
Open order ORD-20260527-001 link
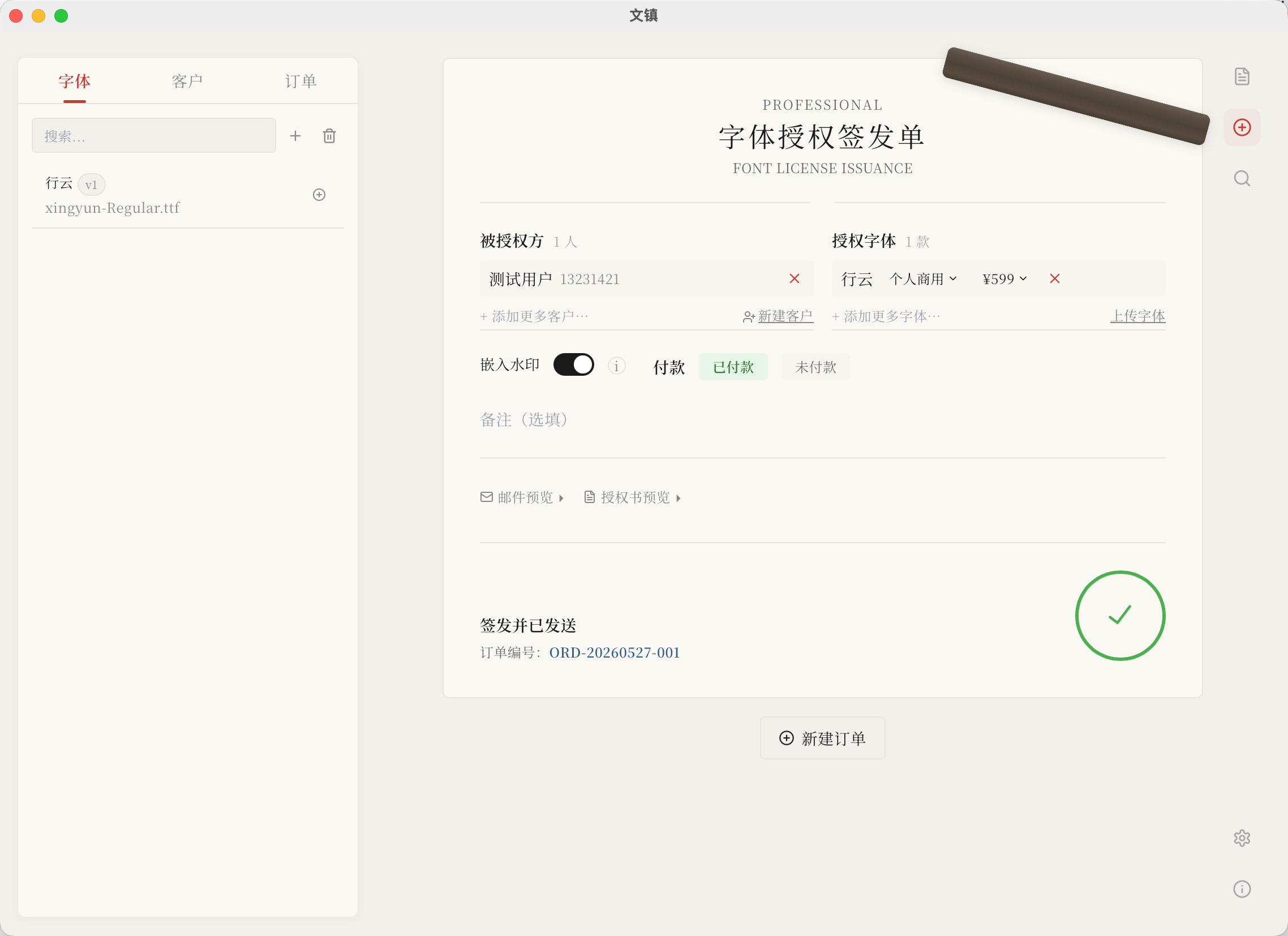[615, 652]
